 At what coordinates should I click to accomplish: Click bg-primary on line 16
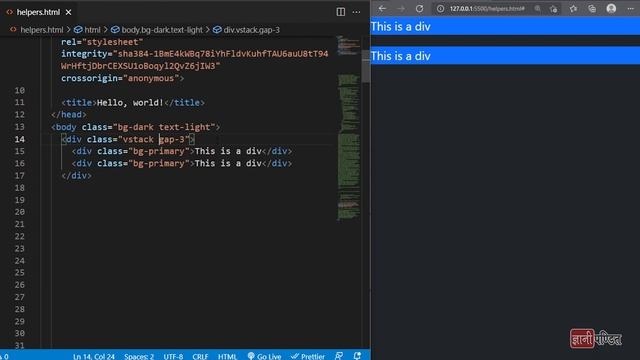pyautogui.click(x=159, y=163)
